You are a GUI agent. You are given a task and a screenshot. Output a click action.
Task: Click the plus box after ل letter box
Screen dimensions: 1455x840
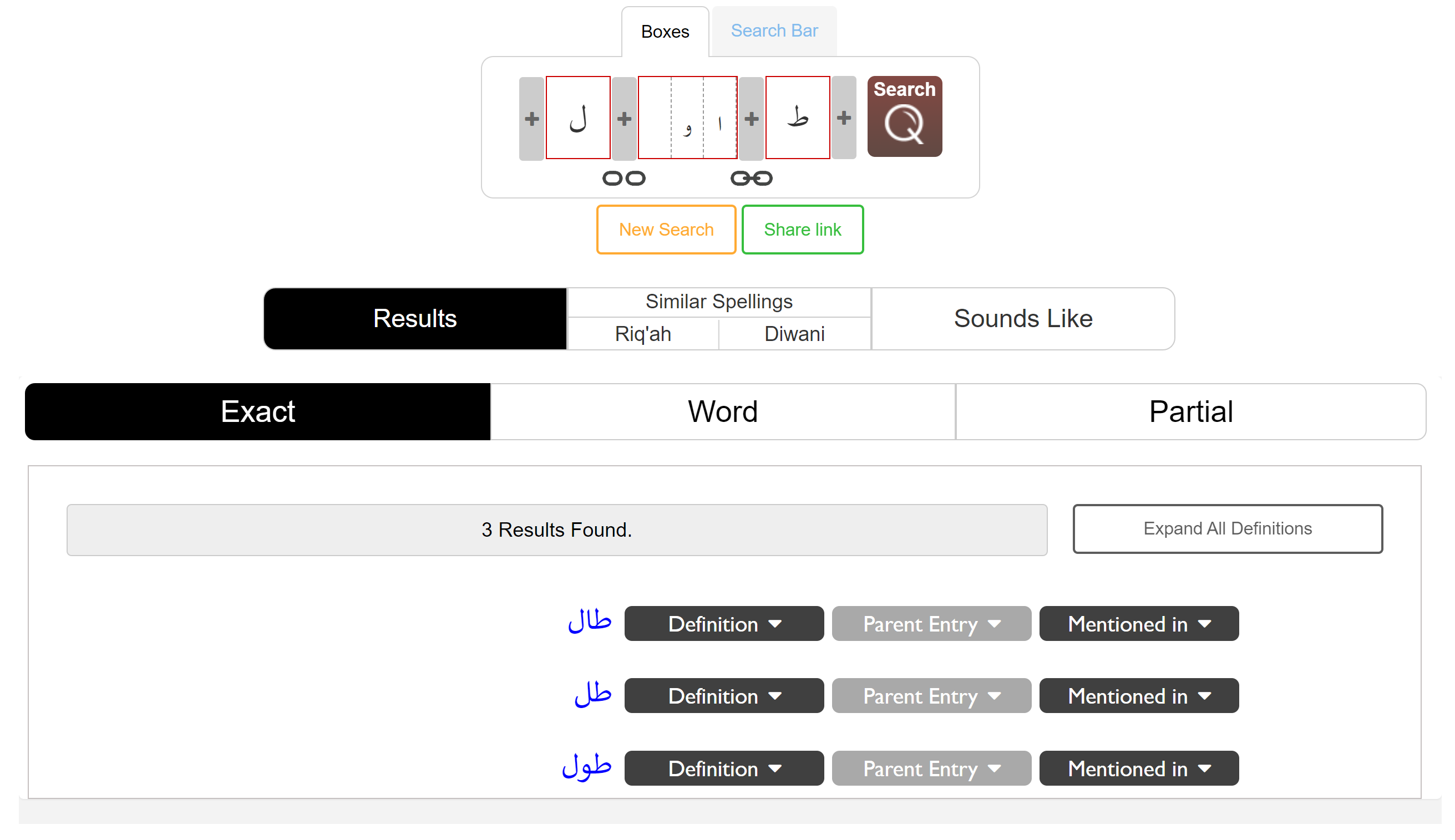[623, 119]
